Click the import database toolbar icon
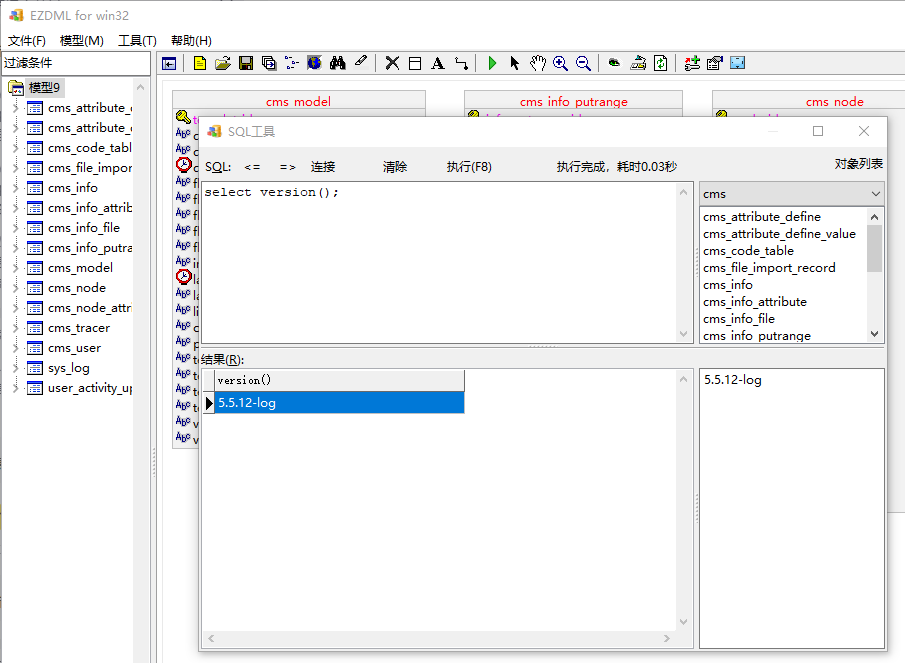The image size is (905, 663). tap(638, 63)
